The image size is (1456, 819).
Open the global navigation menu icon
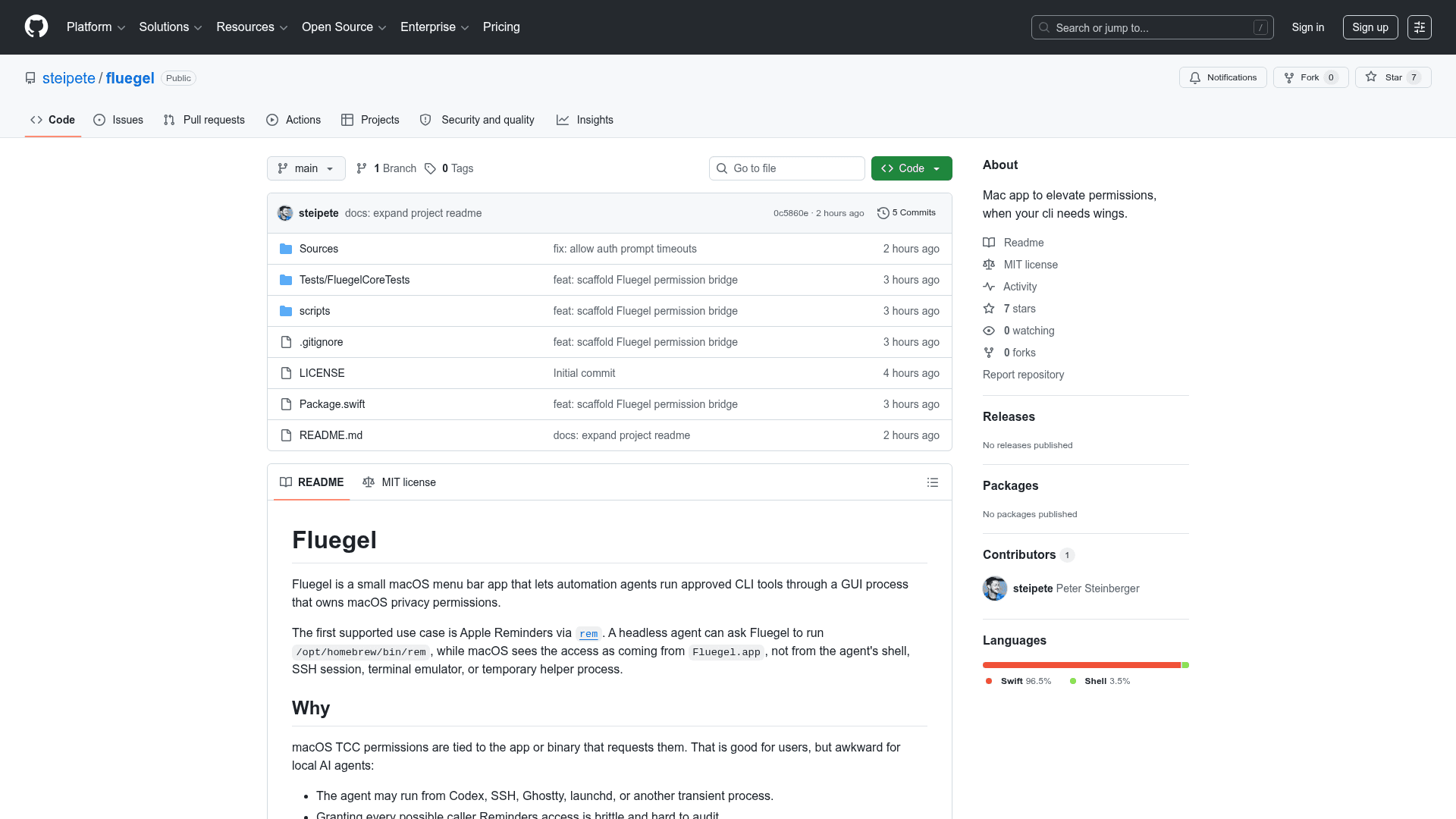[x=1420, y=27]
